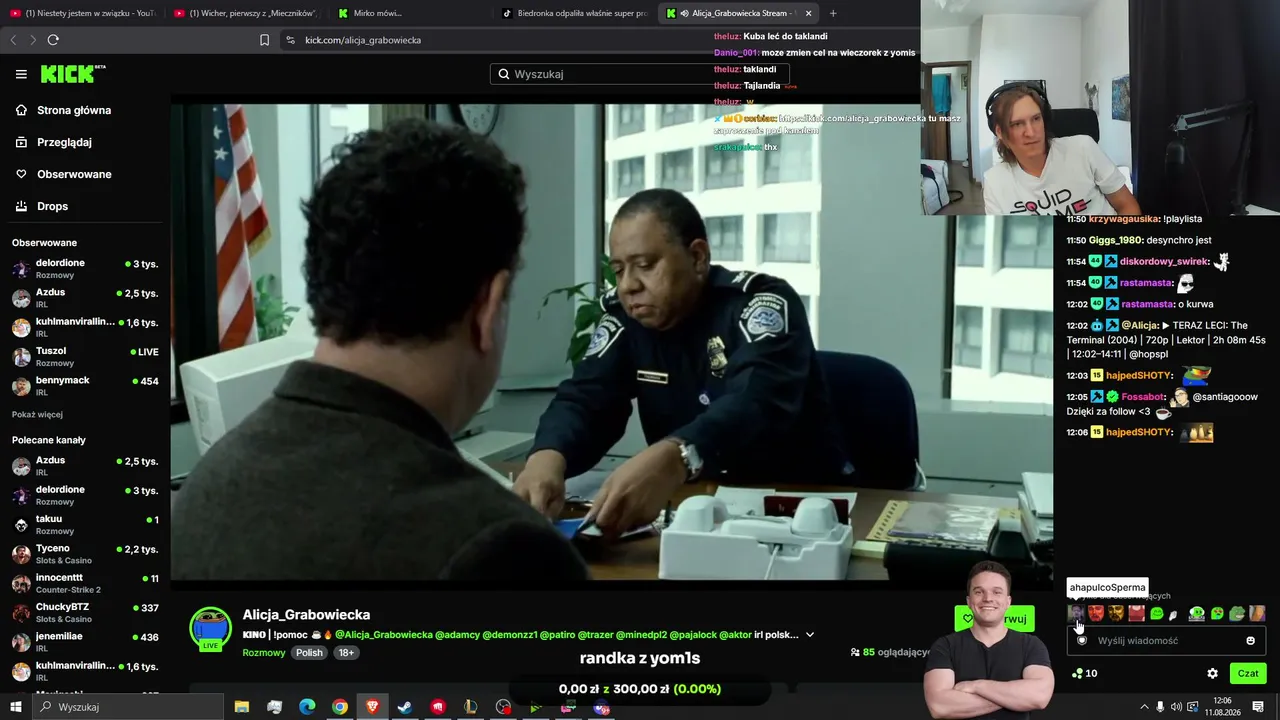The image size is (1280, 720).
Task: Open Brave browser from the taskbar
Action: tap(373, 707)
